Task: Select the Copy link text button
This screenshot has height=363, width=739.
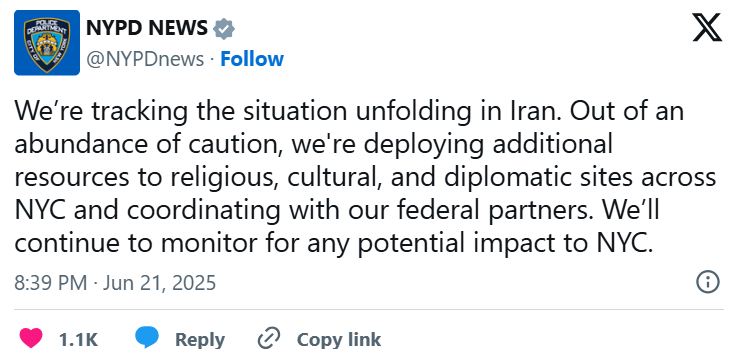Action: 338,339
